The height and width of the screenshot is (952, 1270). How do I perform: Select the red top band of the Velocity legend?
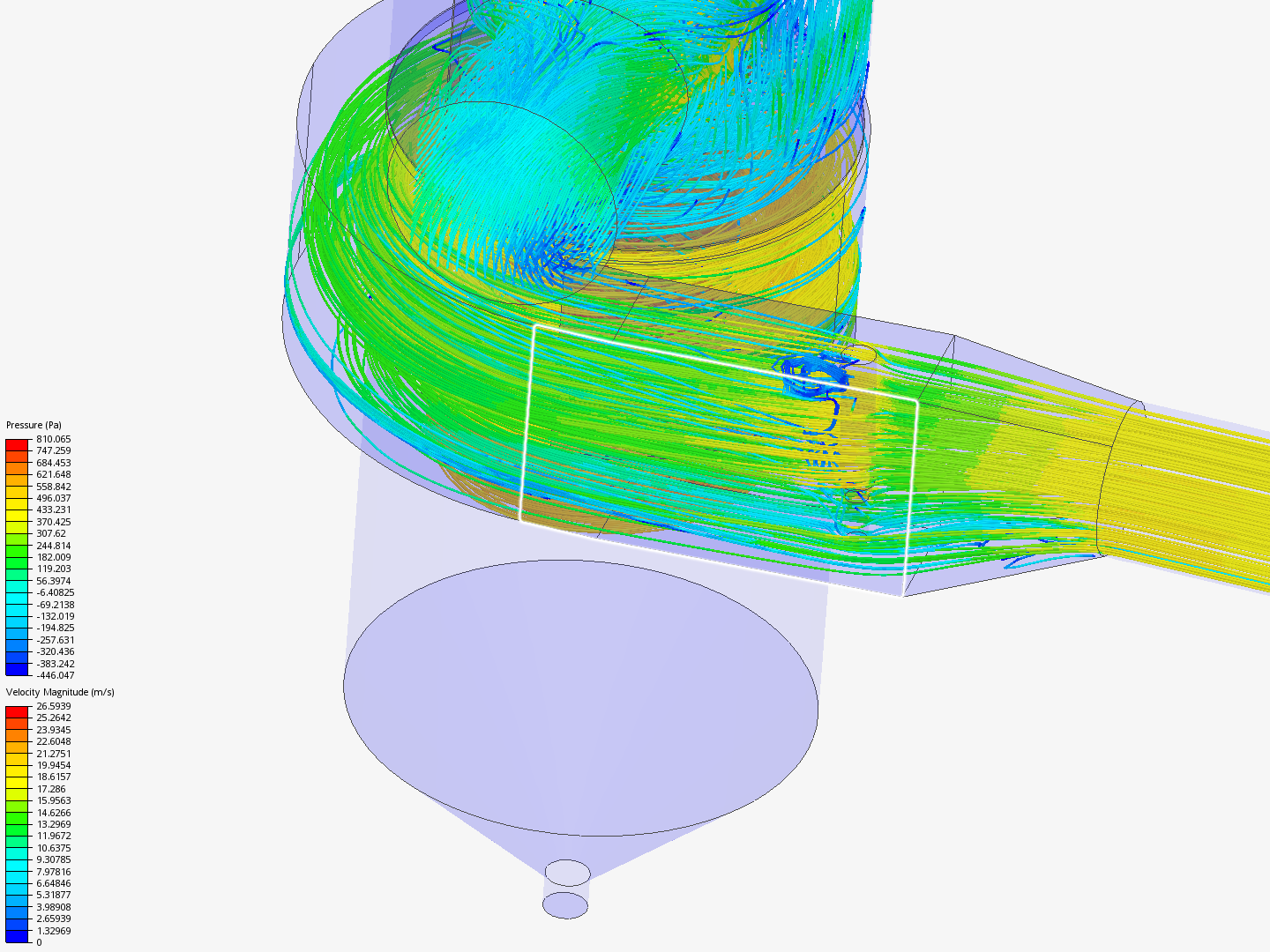18,711
